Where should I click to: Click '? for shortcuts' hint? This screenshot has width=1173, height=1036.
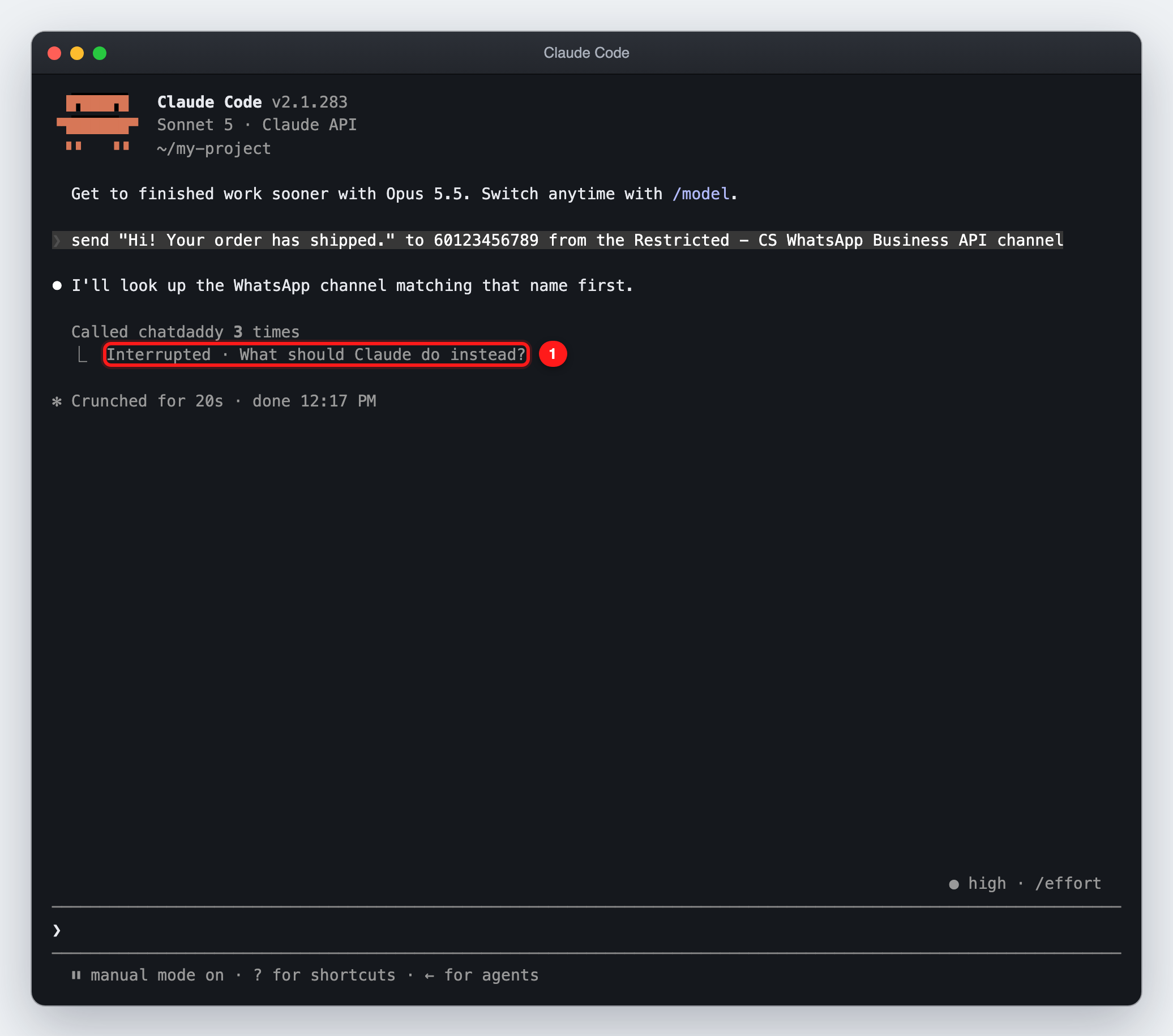click(324, 975)
